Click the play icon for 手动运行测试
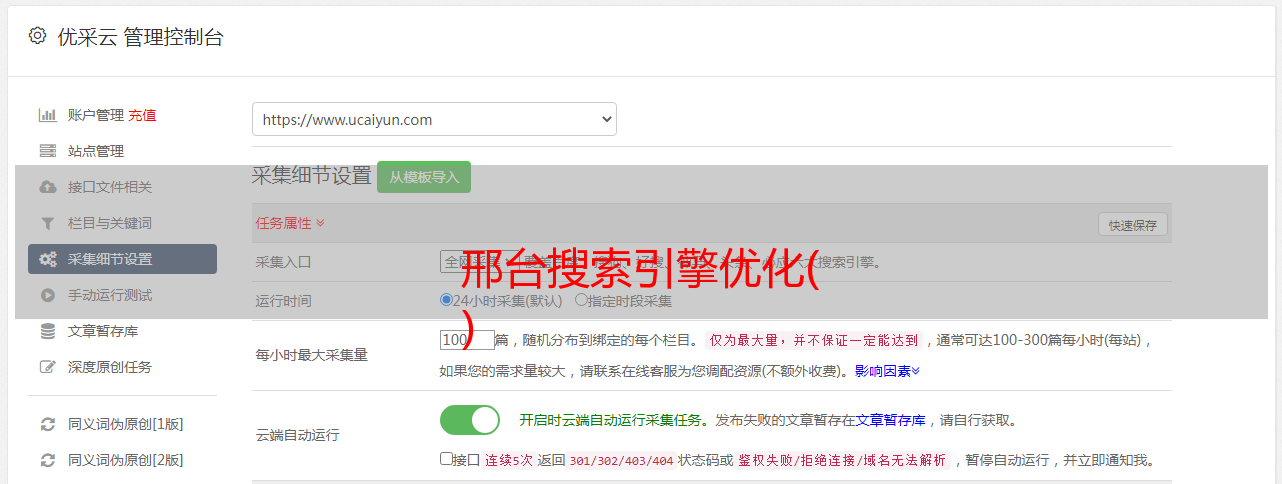The width and height of the screenshot is (1282, 484). [x=47, y=295]
